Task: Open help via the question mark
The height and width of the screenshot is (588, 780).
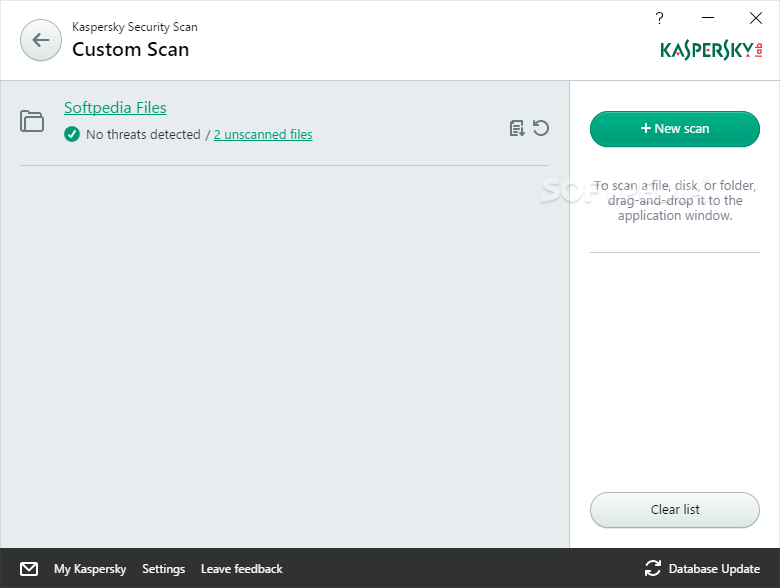Action: click(x=660, y=18)
